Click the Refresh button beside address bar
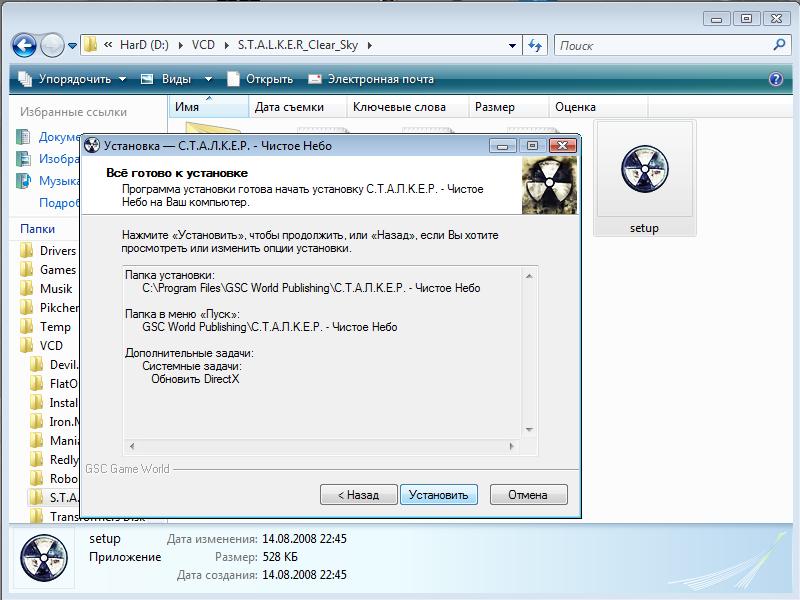The image size is (800, 600). coord(535,45)
